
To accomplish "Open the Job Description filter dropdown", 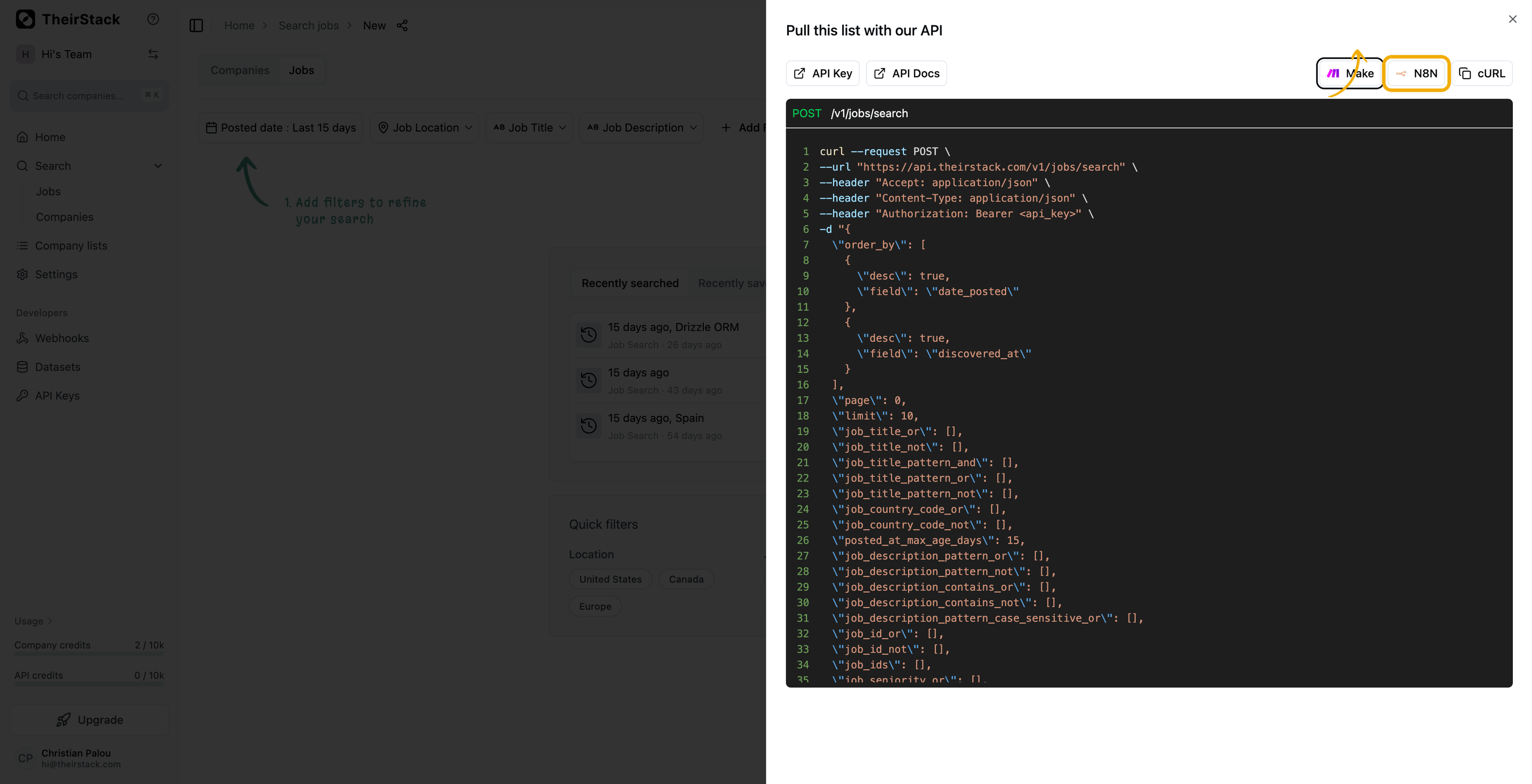I will [x=642, y=128].
